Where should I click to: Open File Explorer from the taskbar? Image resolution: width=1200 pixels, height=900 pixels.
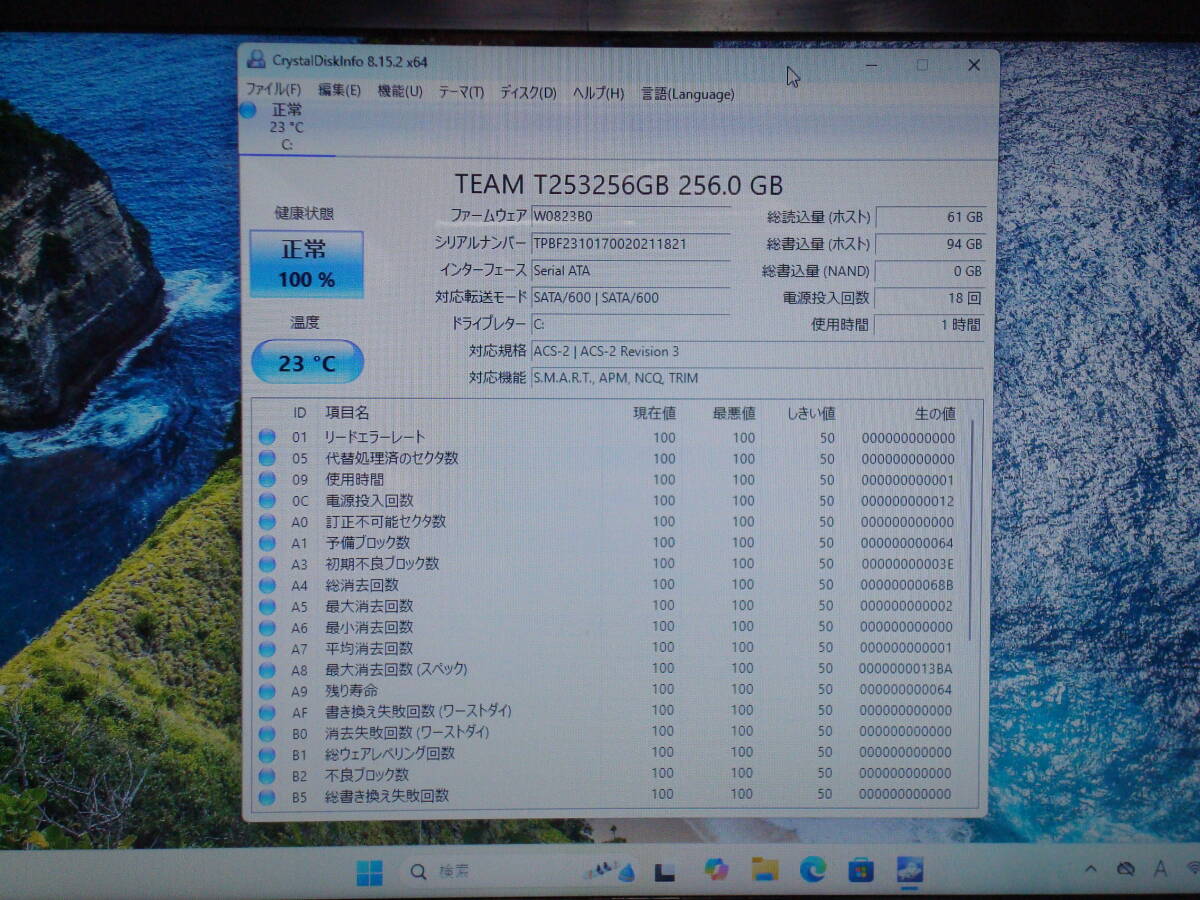pos(765,869)
